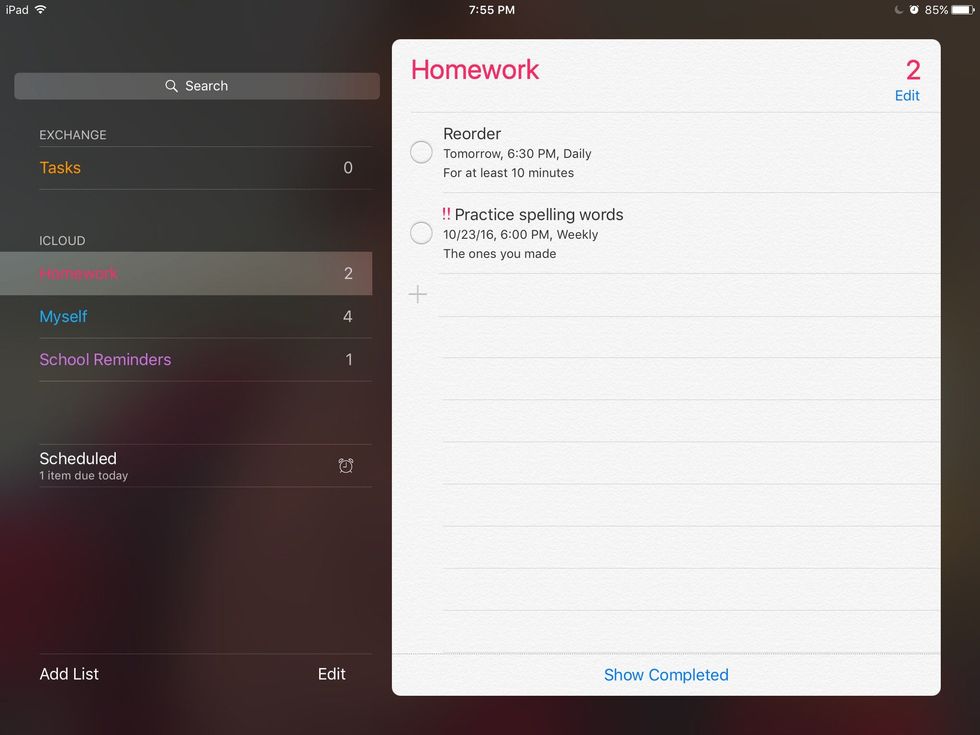The image size is (980, 735).
Task: Complete the Practice spelling words reminder
Action: point(422,233)
